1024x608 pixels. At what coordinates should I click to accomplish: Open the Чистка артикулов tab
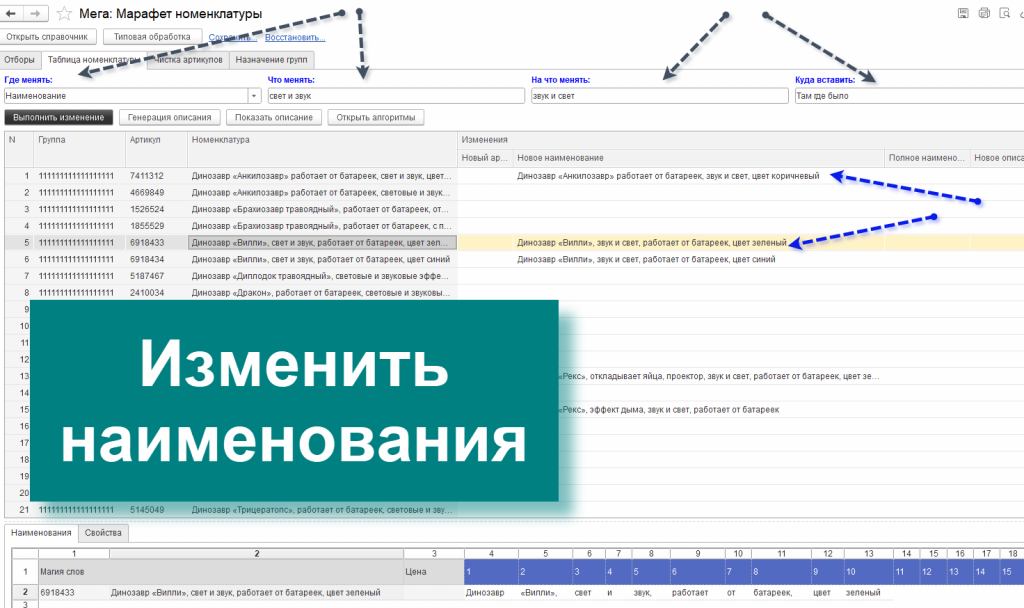point(189,59)
